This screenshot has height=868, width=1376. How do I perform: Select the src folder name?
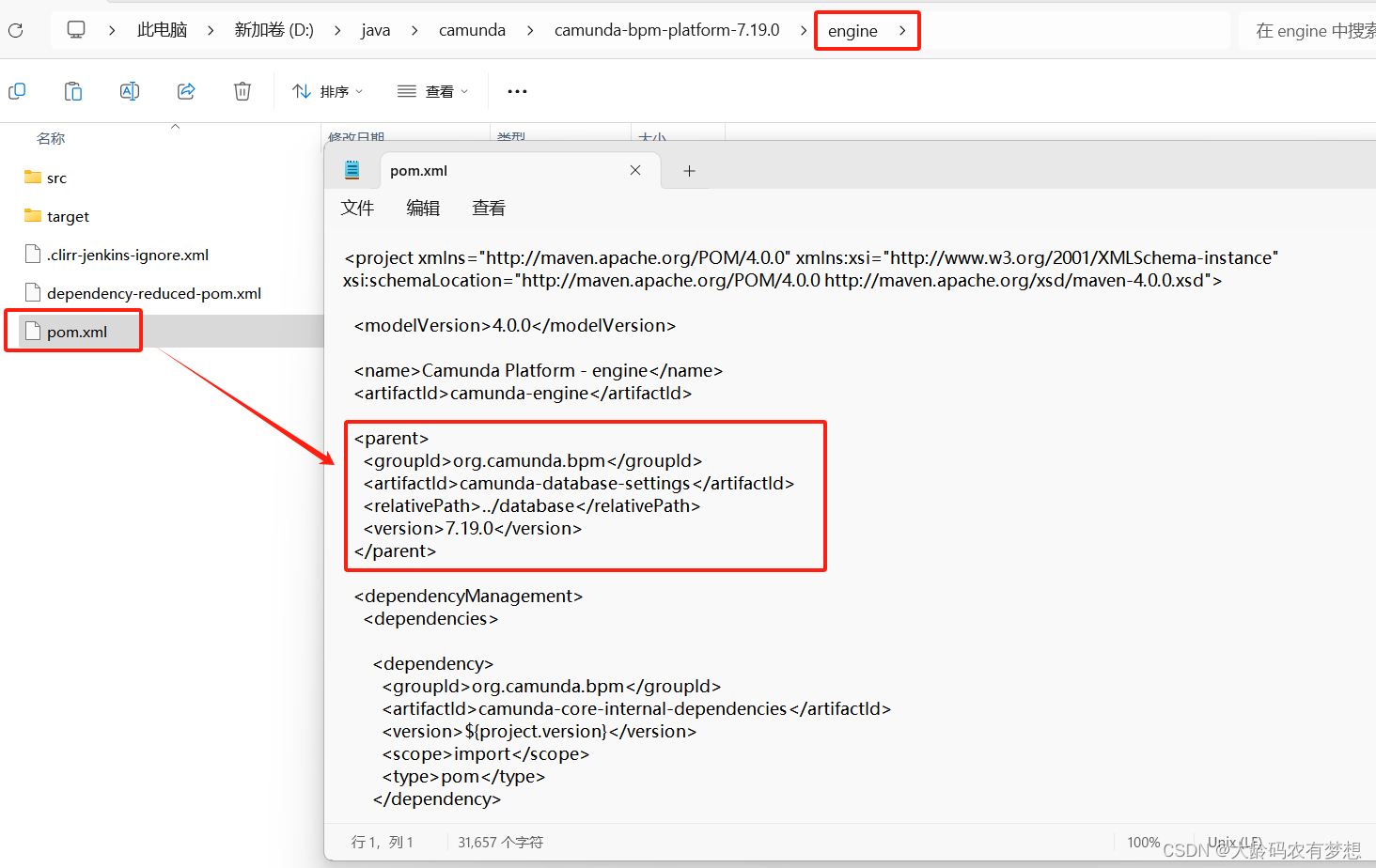point(56,178)
